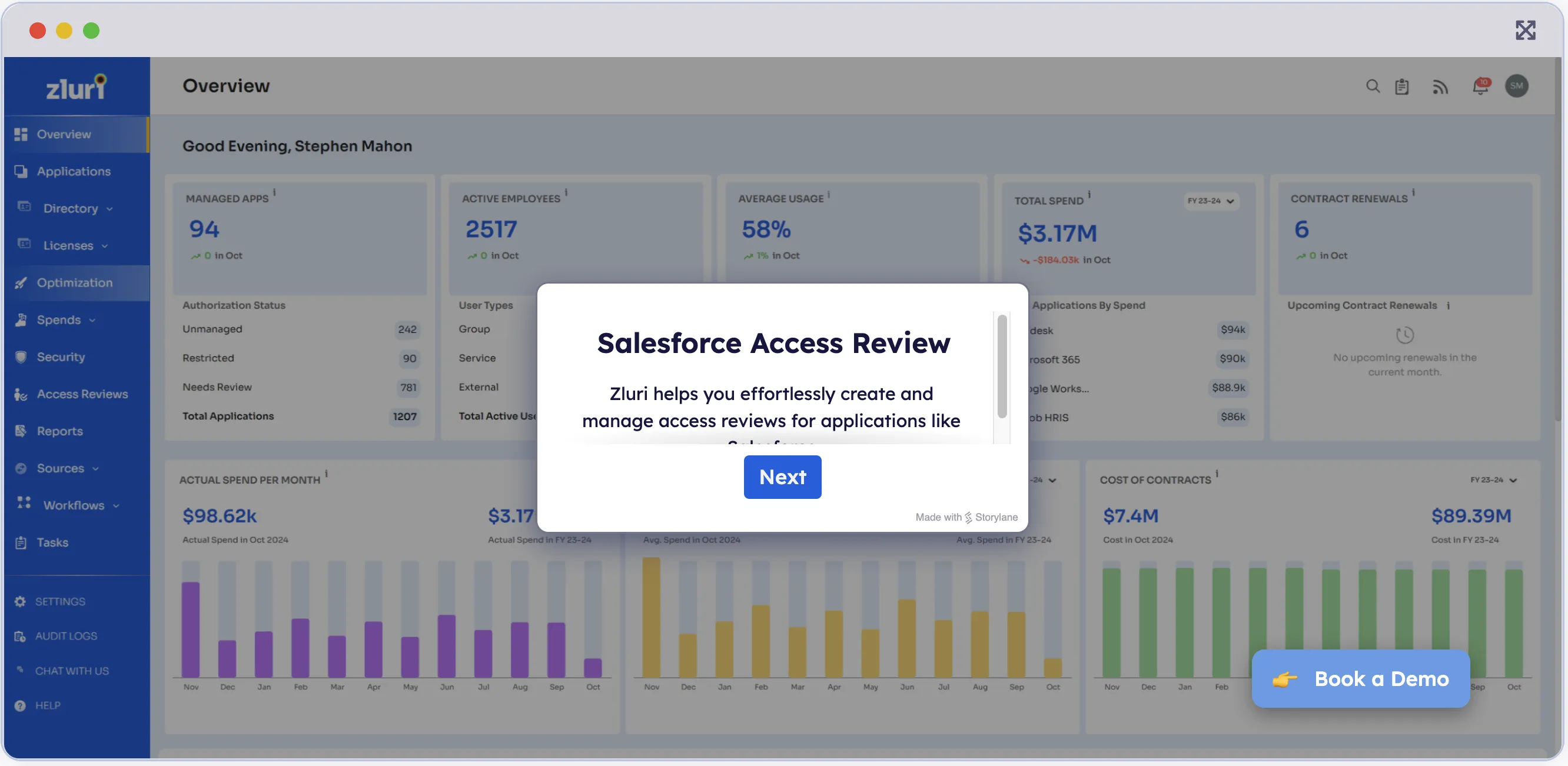This screenshot has height=766, width=1568.
Task: Click the $98.62k Actual Spend value
Action: tap(219, 516)
